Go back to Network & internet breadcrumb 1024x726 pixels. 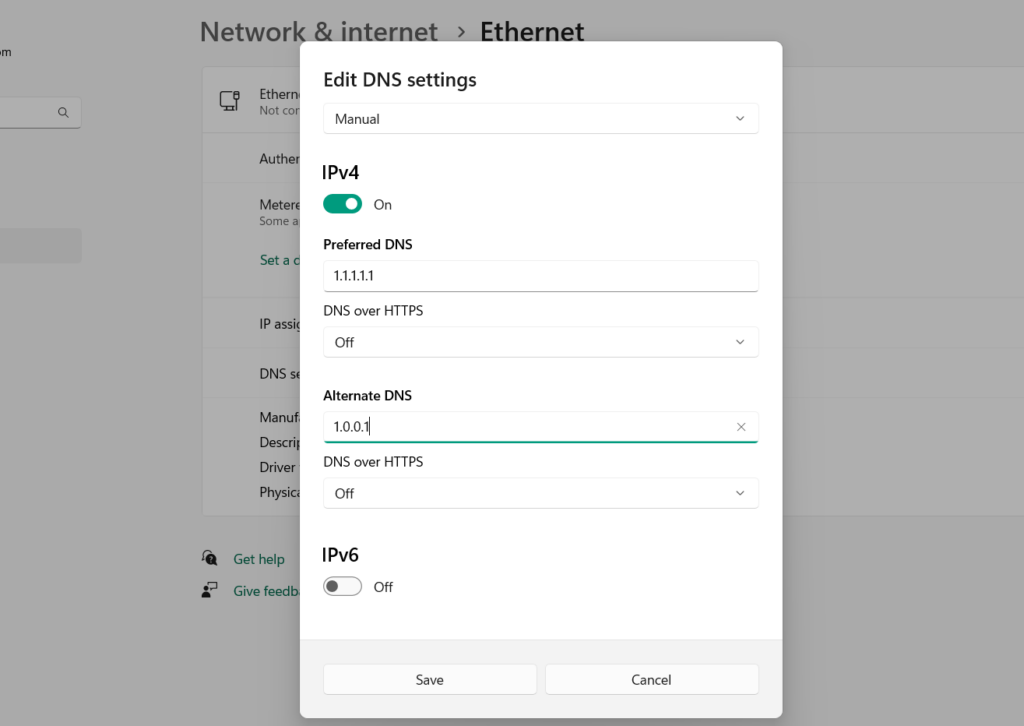click(318, 32)
